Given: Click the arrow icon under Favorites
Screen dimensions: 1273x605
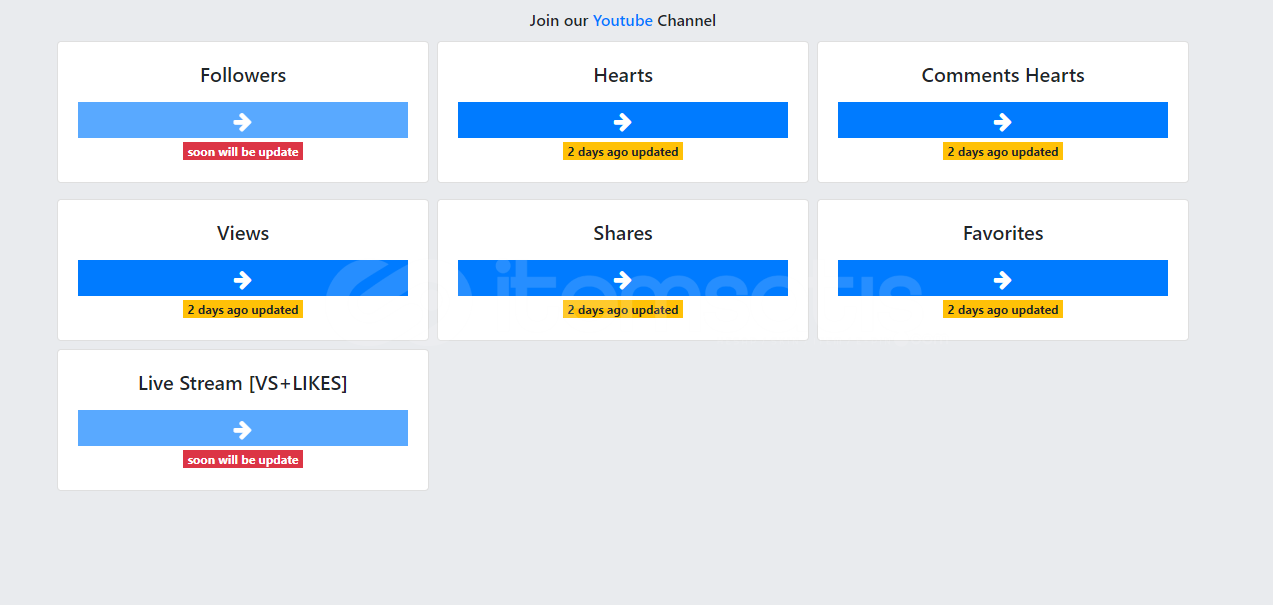Looking at the screenshot, I should pos(1002,279).
